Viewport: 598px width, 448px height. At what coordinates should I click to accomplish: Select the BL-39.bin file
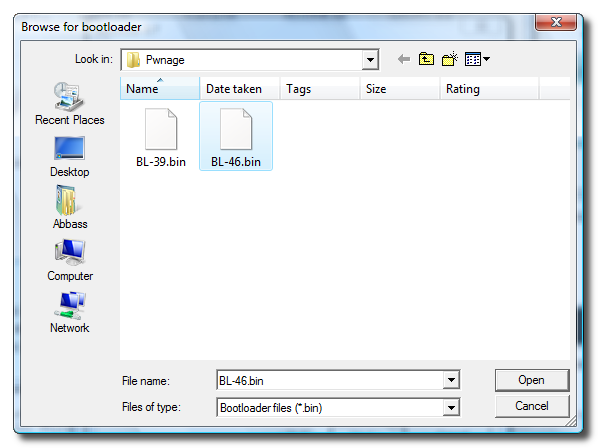pos(161,138)
